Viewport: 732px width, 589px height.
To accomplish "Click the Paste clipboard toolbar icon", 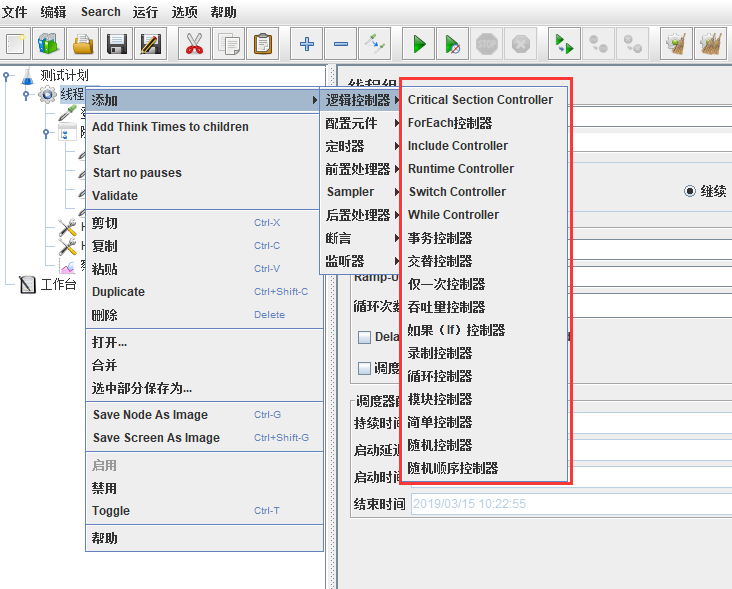I will pyautogui.click(x=262, y=44).
